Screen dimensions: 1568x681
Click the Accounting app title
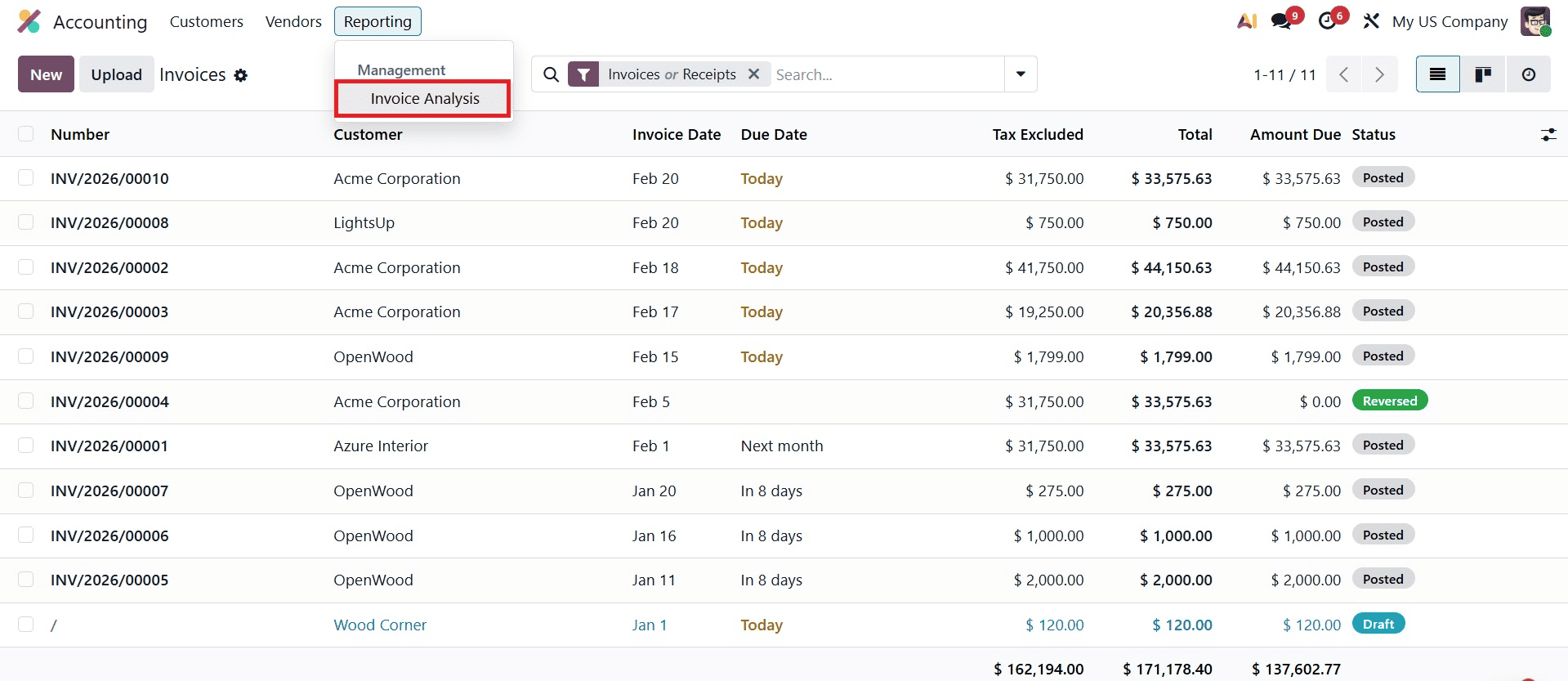point(101,22)
